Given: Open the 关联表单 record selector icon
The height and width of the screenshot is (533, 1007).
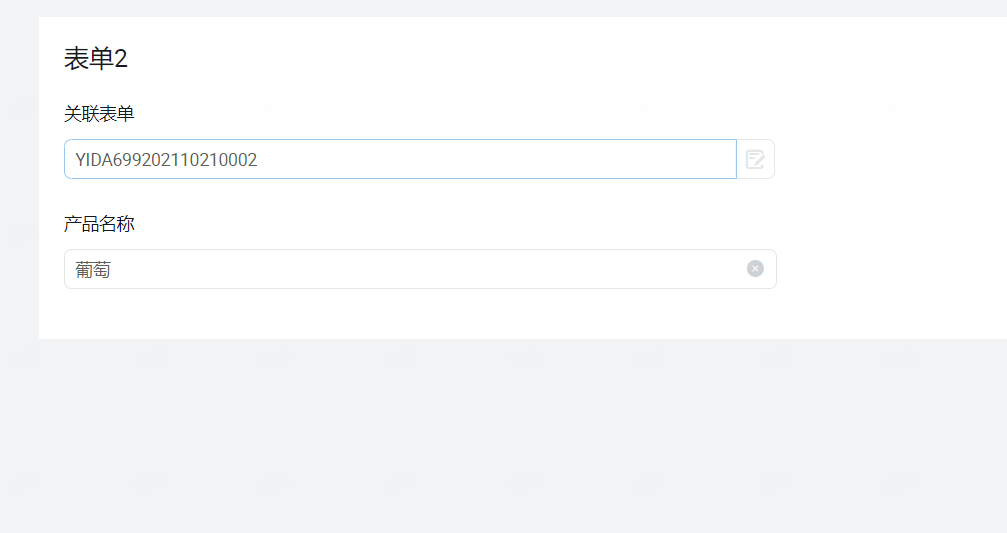Looking at the screenshot, I should click(755, 159).
